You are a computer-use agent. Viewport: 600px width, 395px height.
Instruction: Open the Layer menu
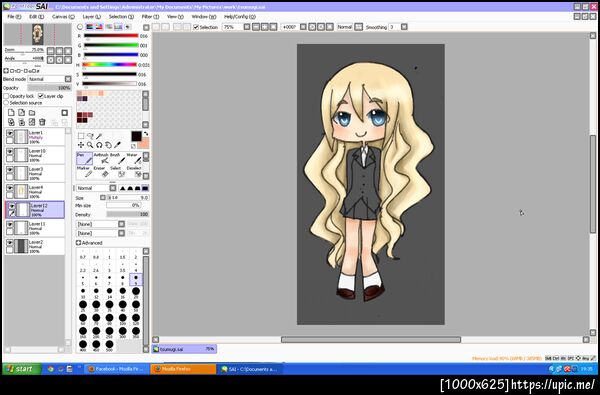91,17
